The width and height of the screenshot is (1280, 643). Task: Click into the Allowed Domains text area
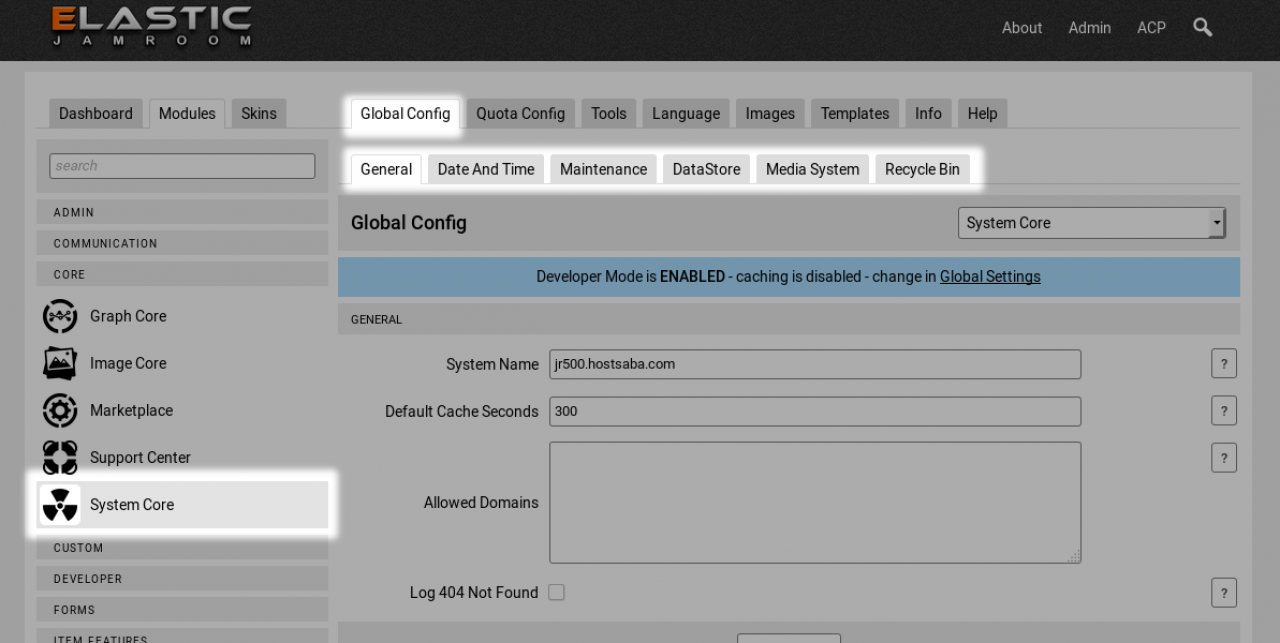click(814, 502)
